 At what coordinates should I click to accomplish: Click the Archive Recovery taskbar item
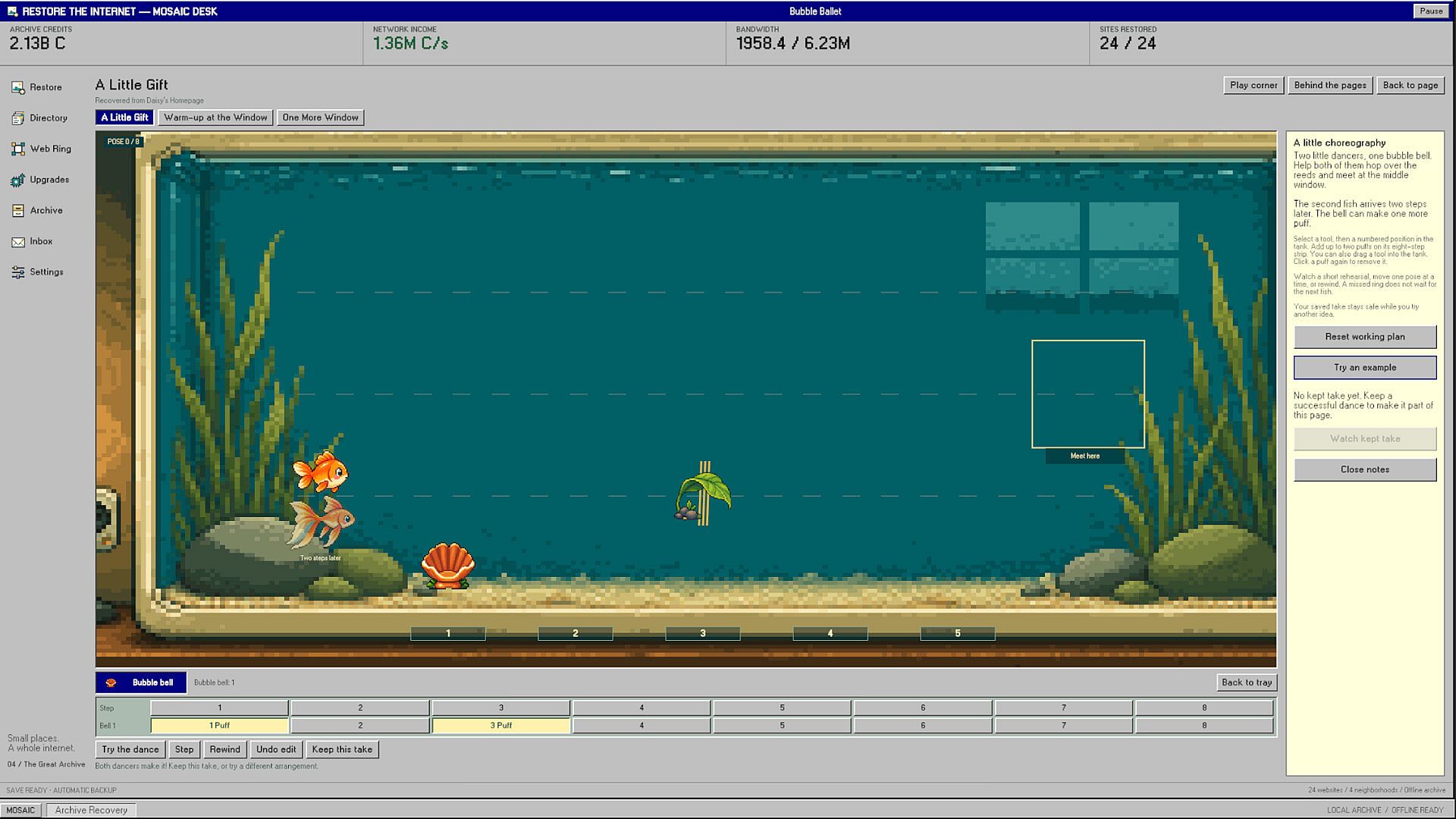[x=91, y=810]
